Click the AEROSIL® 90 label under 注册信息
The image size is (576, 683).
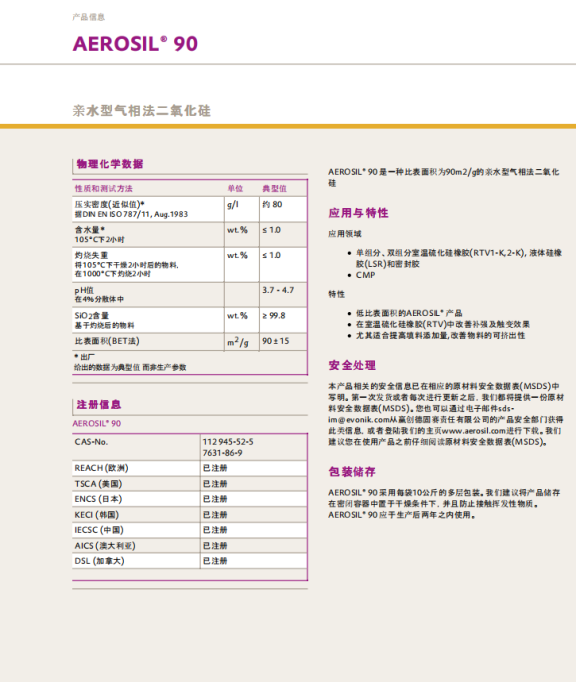point(97,423)
